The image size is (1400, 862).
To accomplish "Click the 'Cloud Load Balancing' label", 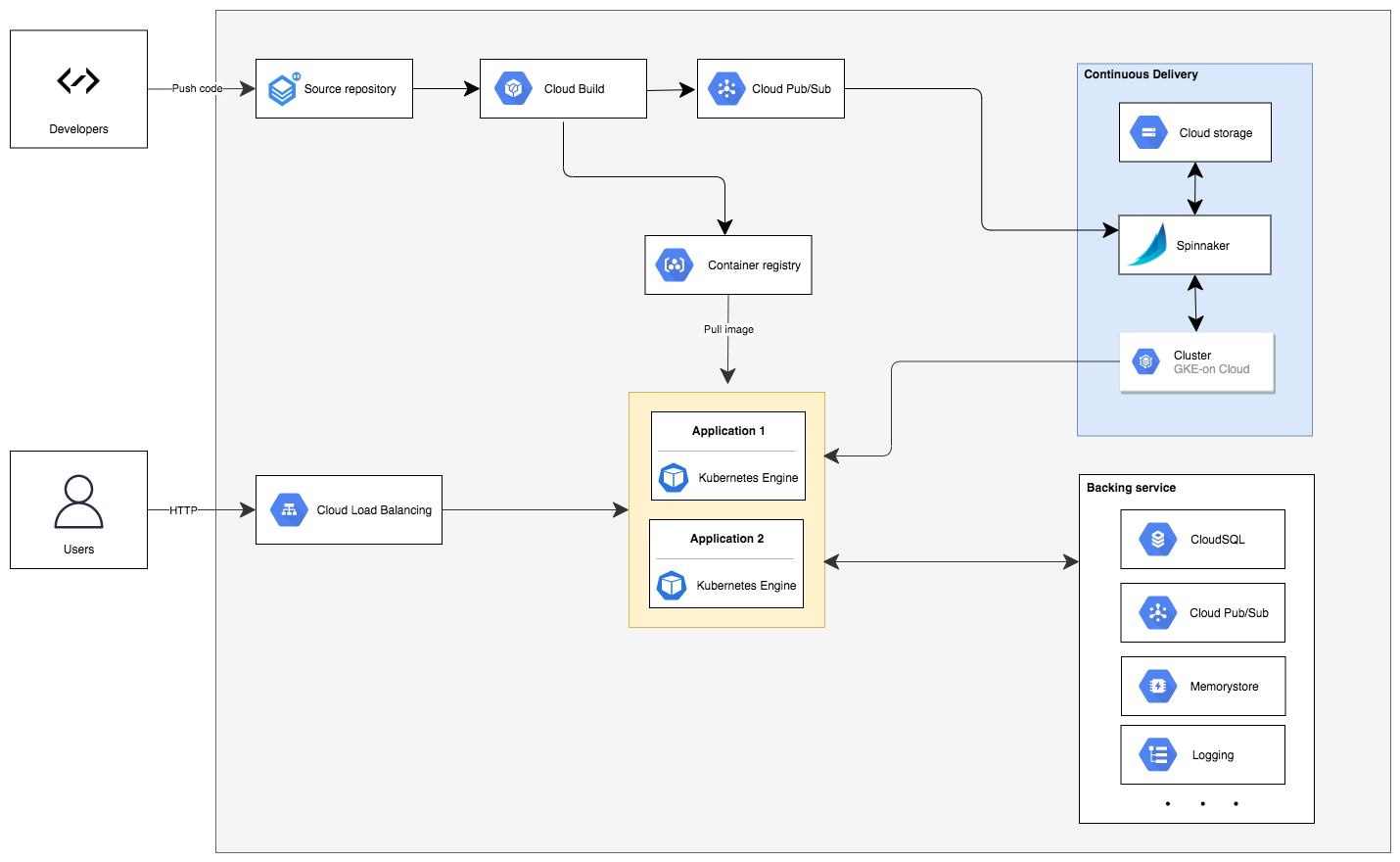I will pyautogui.click(x=374, y=510).
